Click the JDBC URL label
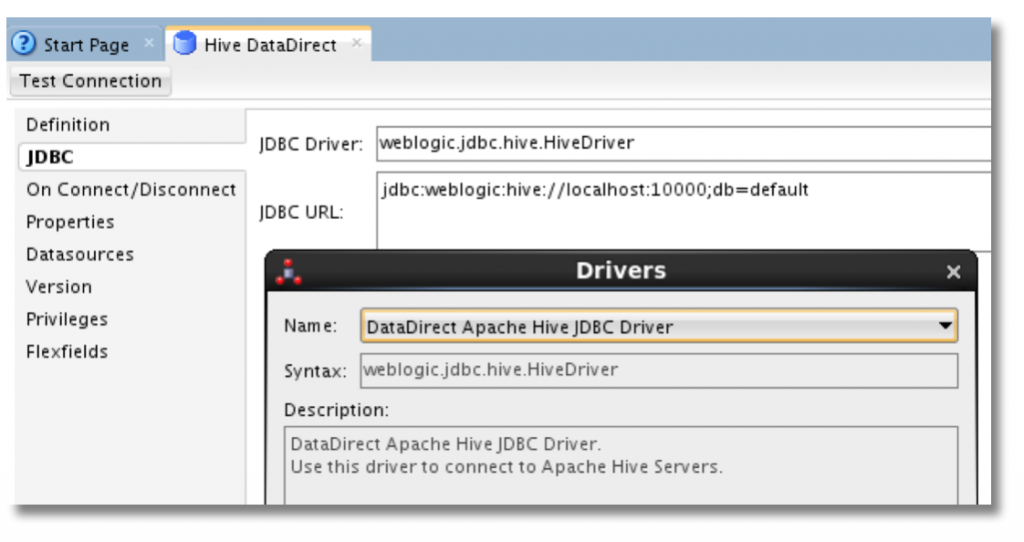 point(301,212)
